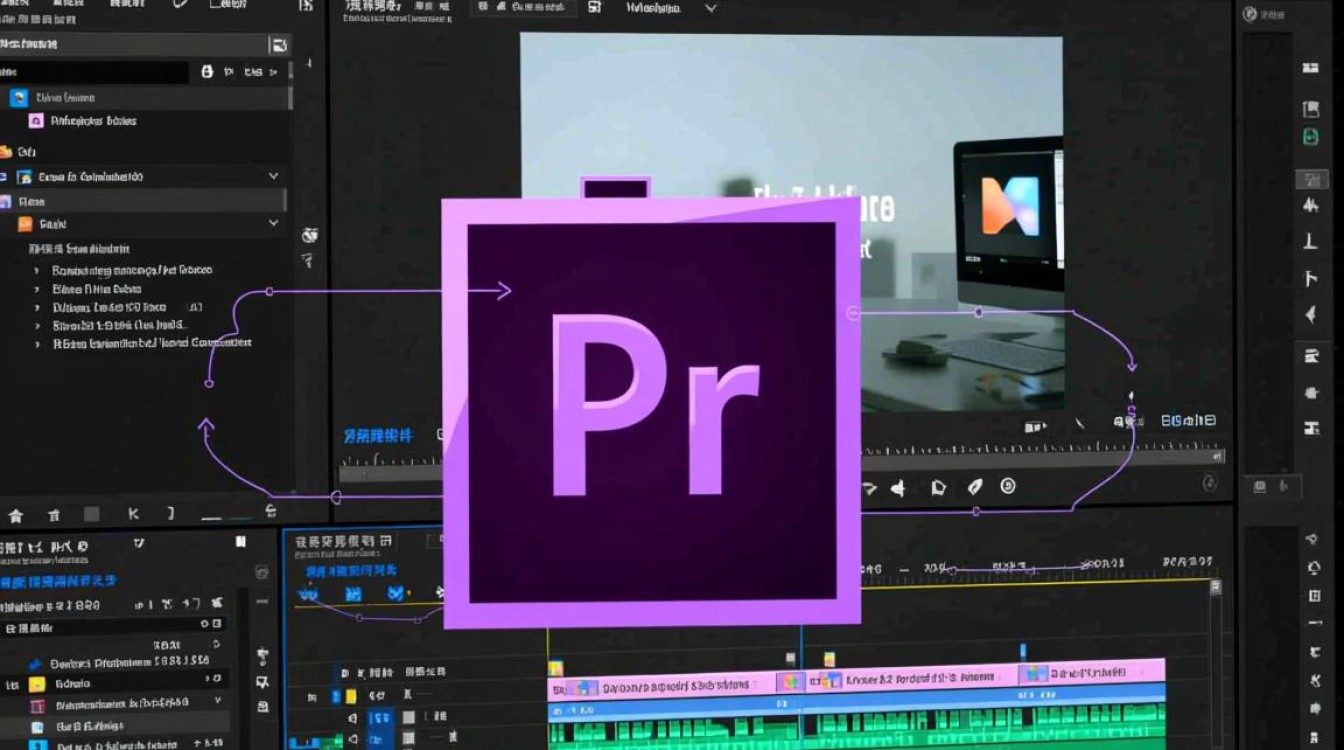Select the green icon in the right vertical toolbar
This screenshot has width=1344, height=750.
coord(1310,137)
